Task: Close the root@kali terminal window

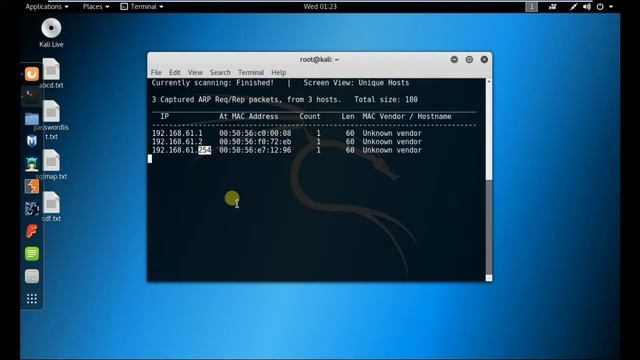Action: (x=484, y=60)
